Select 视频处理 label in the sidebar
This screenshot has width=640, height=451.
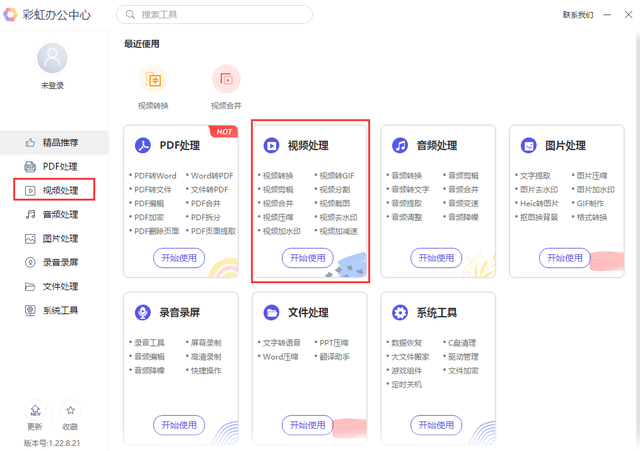tap(60, 191)
